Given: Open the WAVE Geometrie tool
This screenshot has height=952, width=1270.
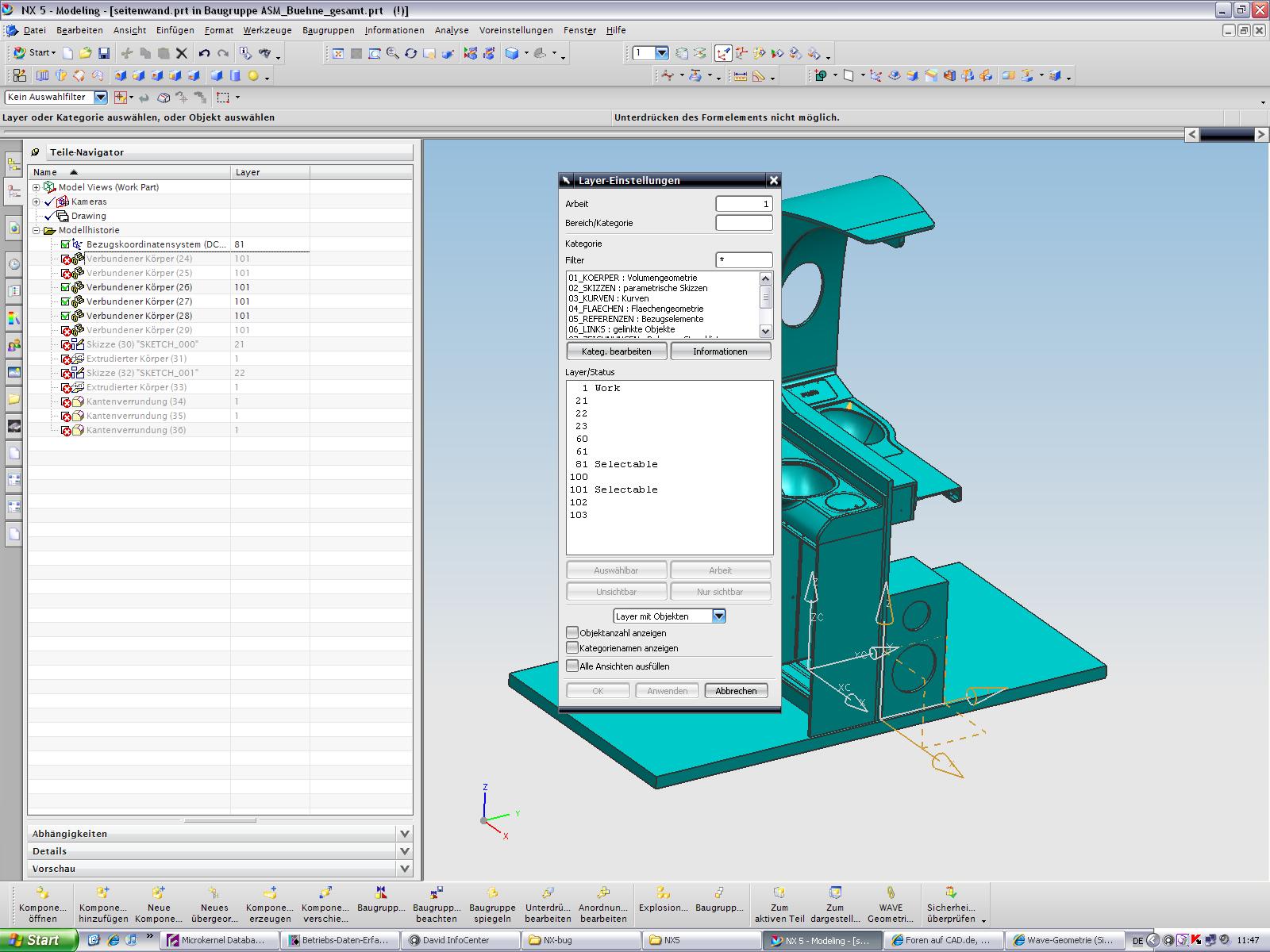Looking at the screenshot, I should (x=890, y=903).
